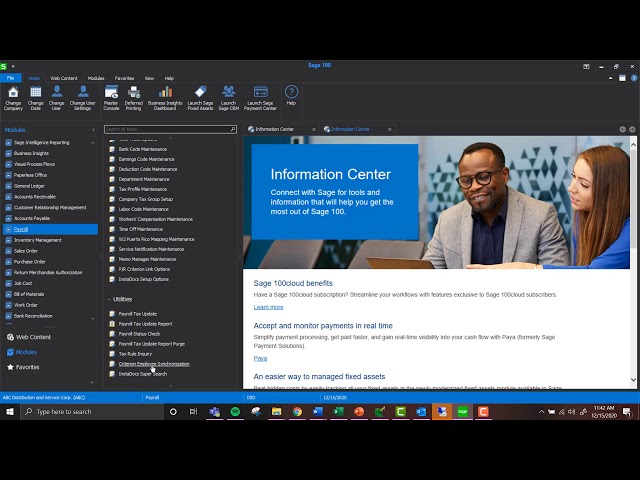
Task: Follow the Paya link
Action: 260,359
